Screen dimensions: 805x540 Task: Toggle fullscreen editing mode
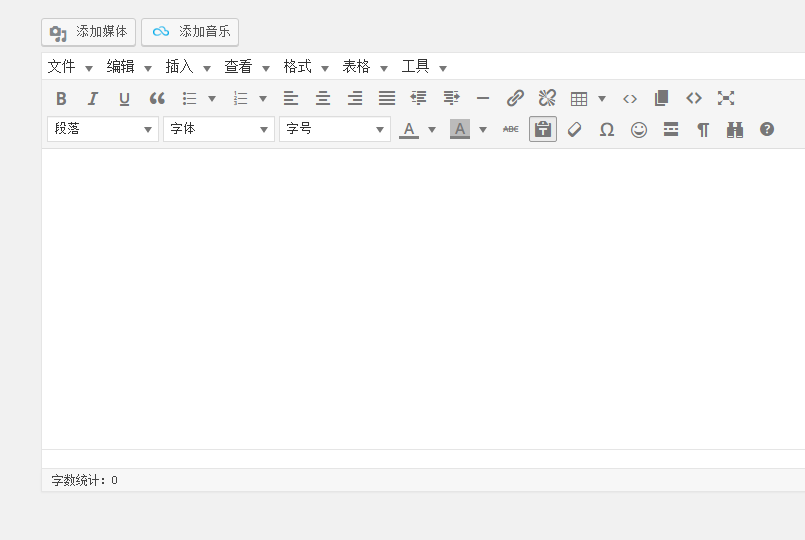[x=726, y=98]
